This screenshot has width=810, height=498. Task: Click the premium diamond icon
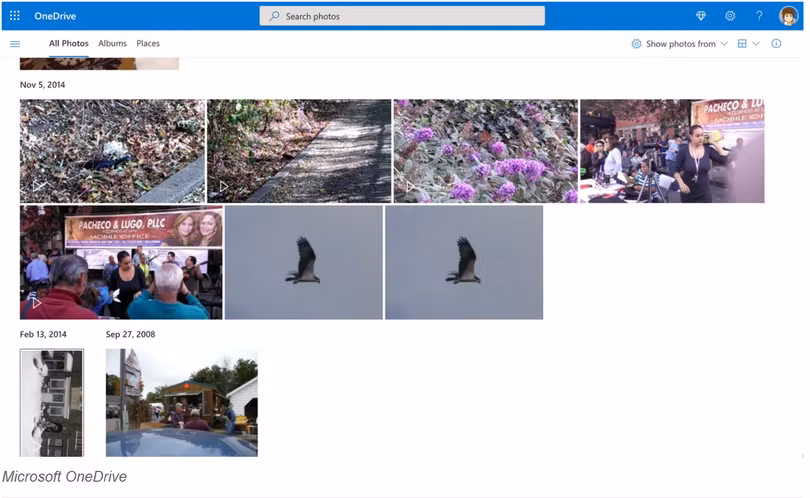[x=701, y=16]
